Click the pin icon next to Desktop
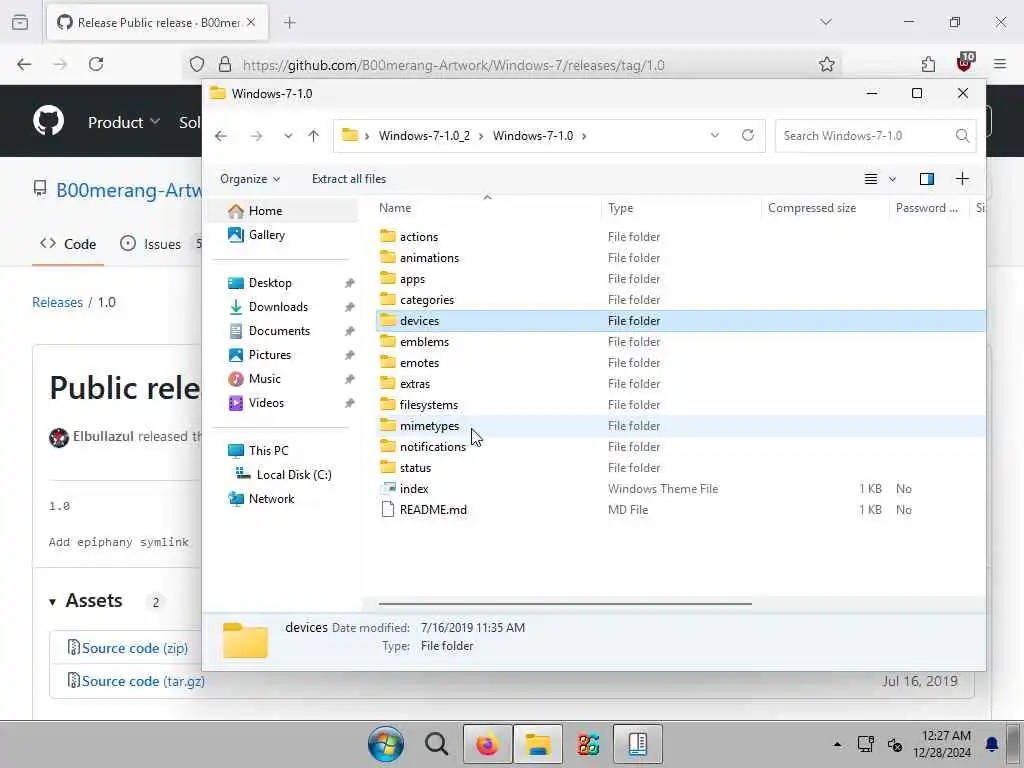The height and width of the screenshot is (768, 1024). pos(349,283)
